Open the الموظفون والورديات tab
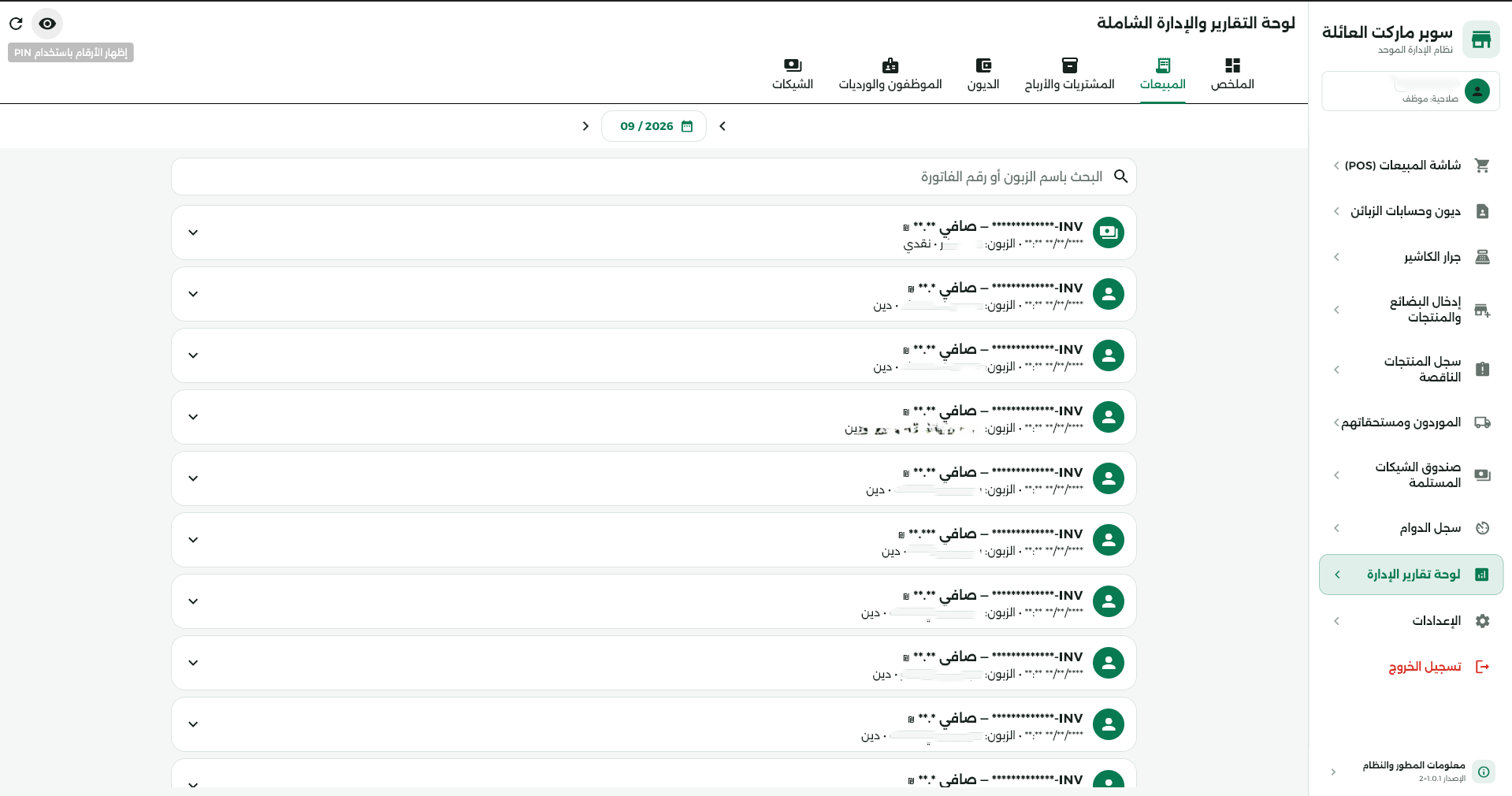This screenshot has height=796, width=1512. [890, 74]
